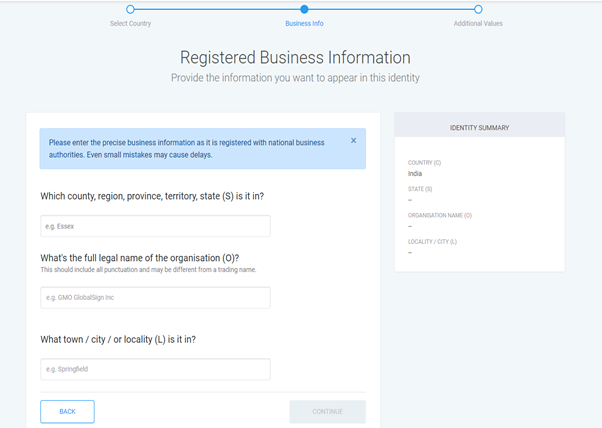This screenshot has width=602, height=428.
Task: Focus the locality field showing 'e.g. Springfield'
Action: [x=155, y=369]
